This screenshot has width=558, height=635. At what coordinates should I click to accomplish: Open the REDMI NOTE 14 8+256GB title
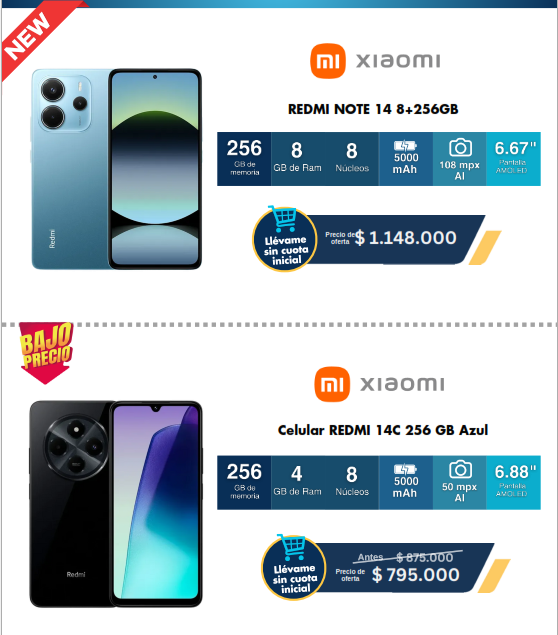(x=373, y=109)
